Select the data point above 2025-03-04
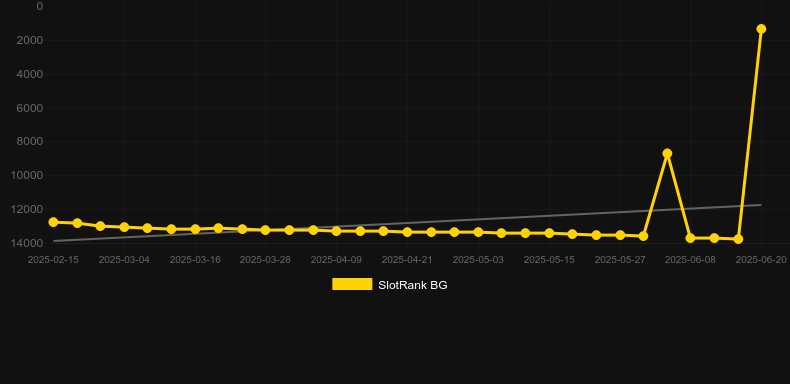This screenshot has height=384, width=790. pyautogui.click(x=124, y=227)
